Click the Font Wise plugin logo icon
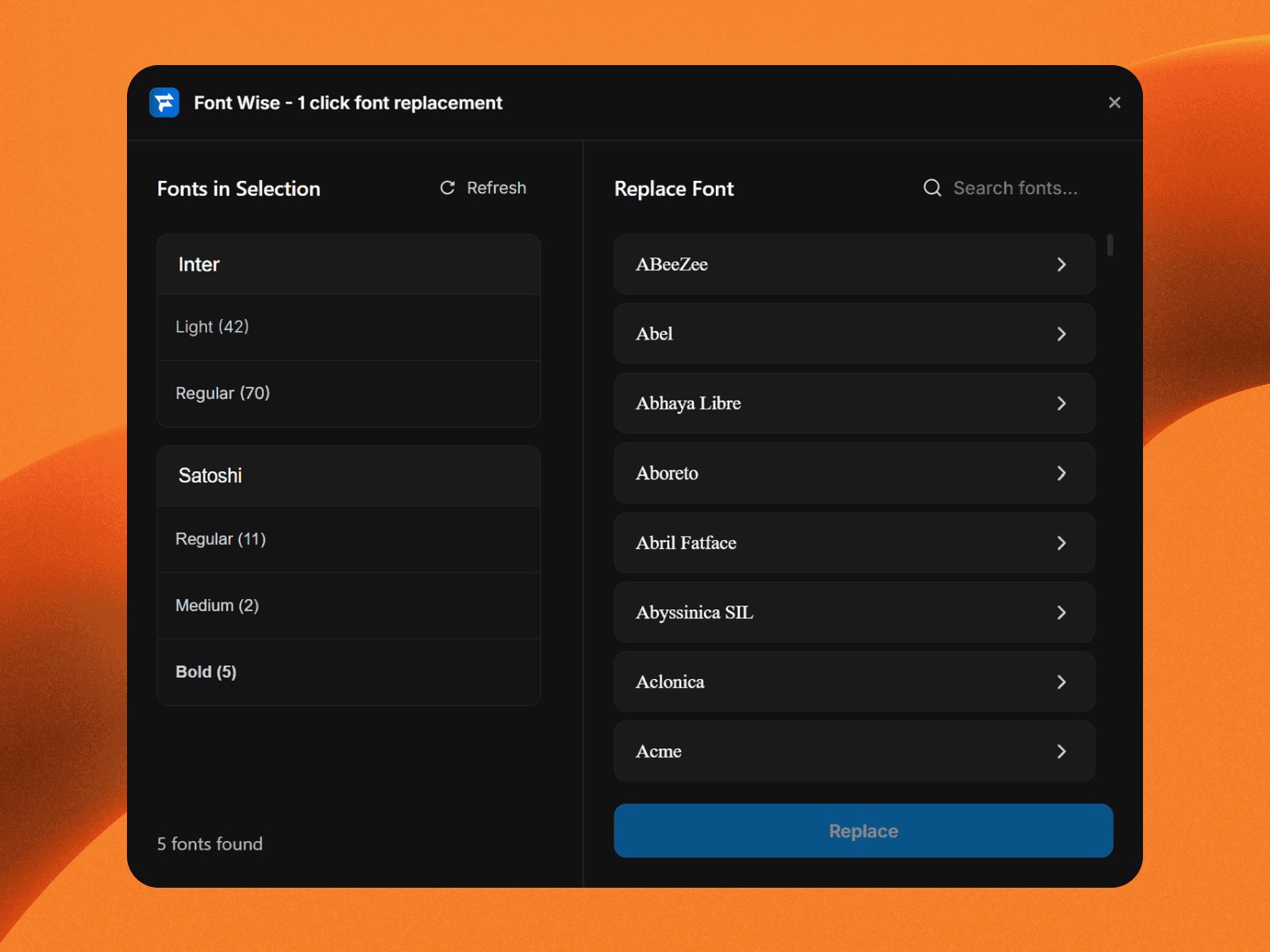 click(x=164, y=102)
